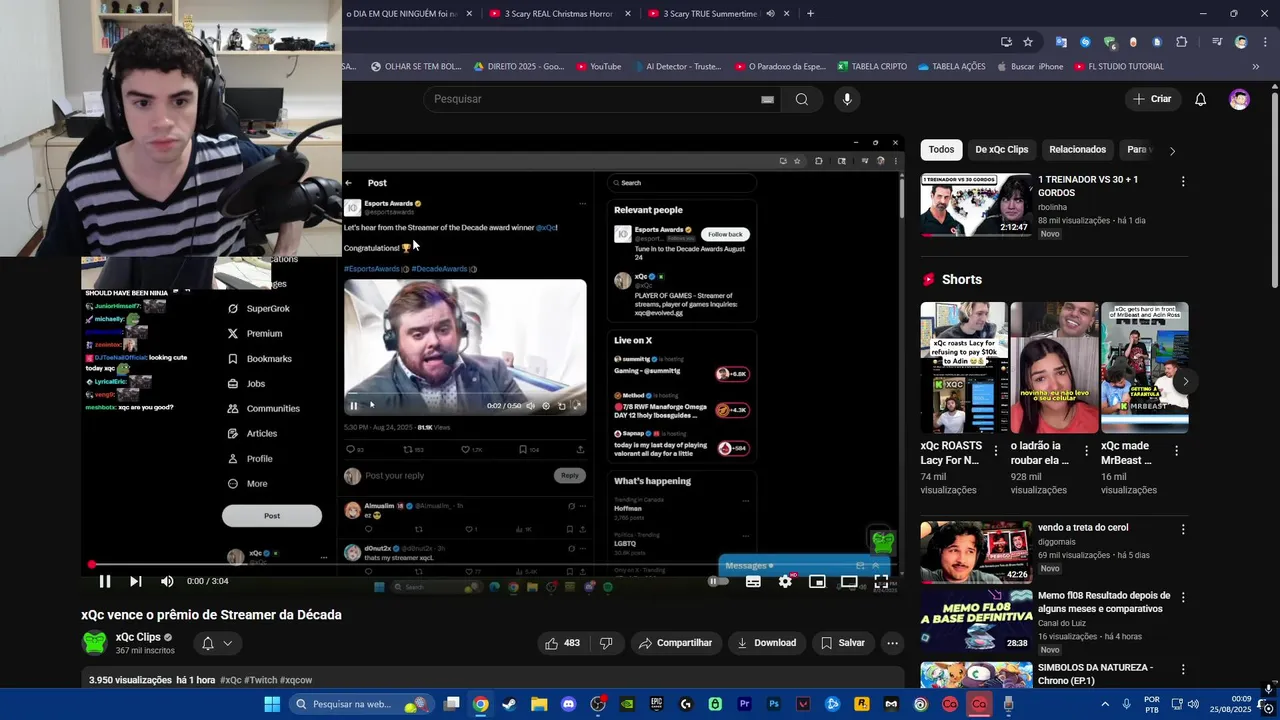Open options for xQc made MrBeast short

[x=1176, y=451]
